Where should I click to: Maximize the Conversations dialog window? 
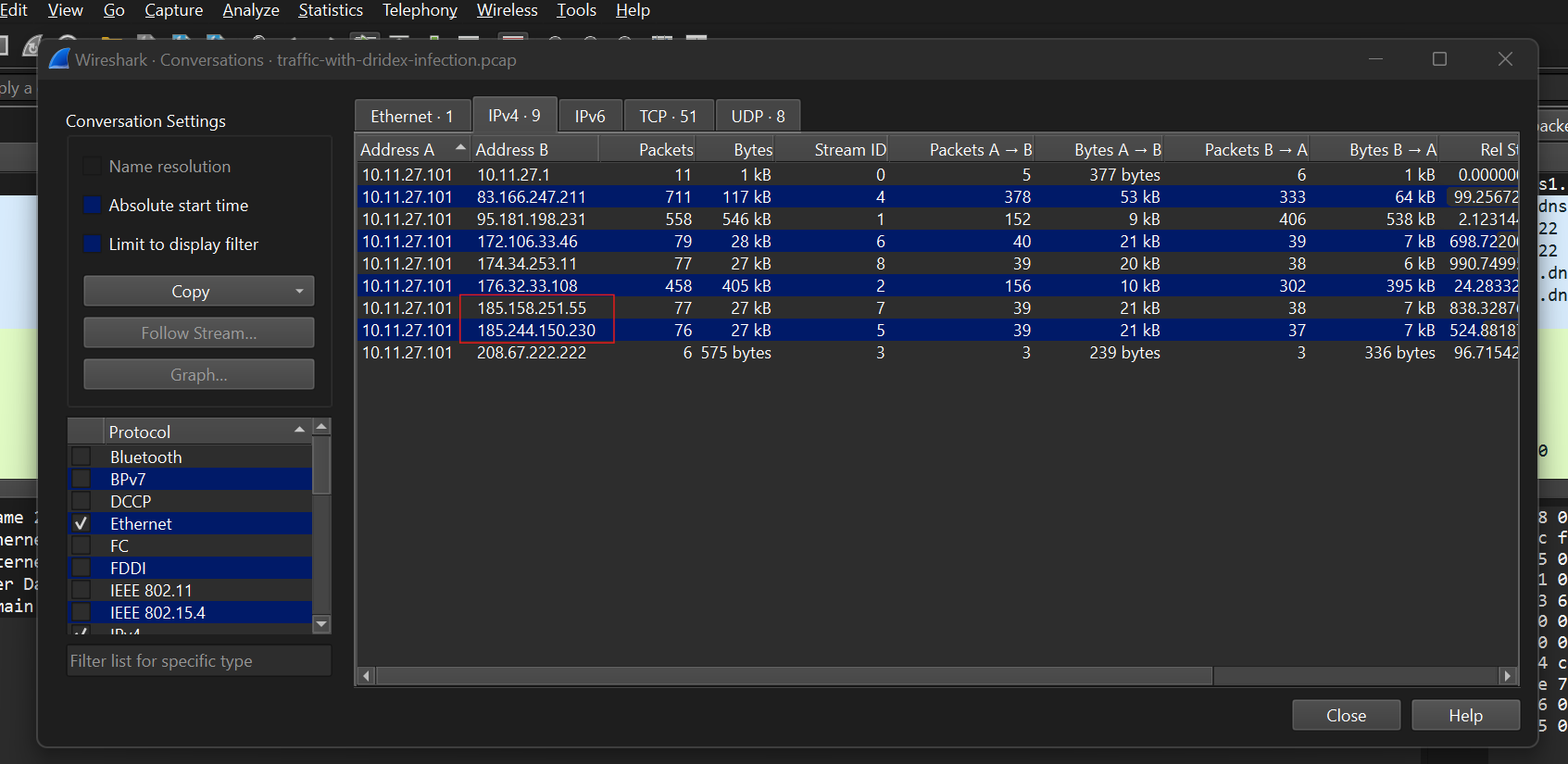[x=1439, y=59]
